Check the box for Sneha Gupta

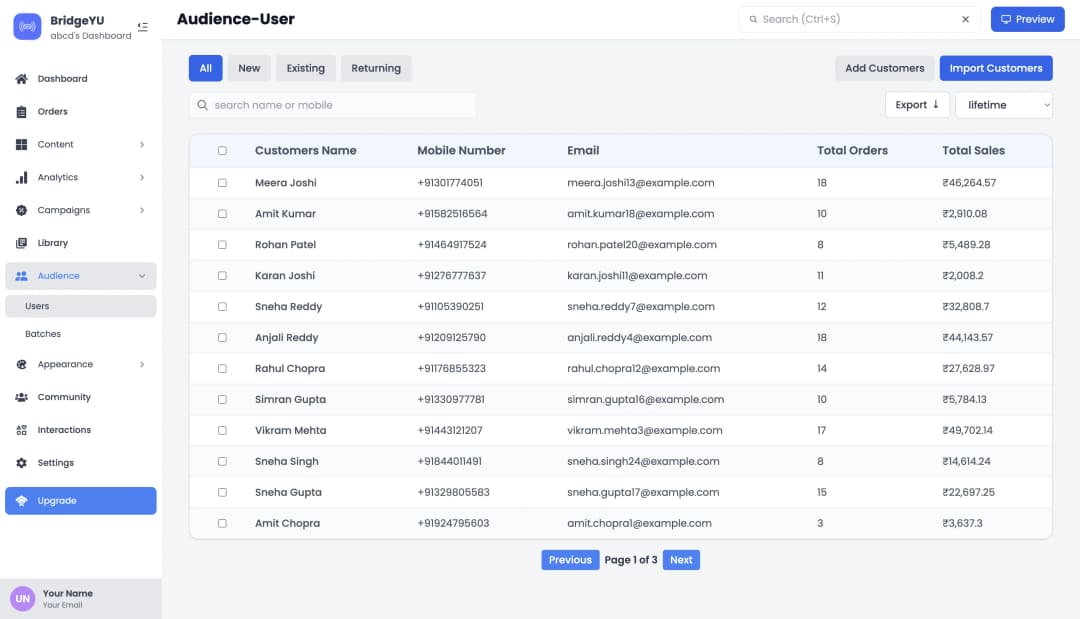[222, 493]
